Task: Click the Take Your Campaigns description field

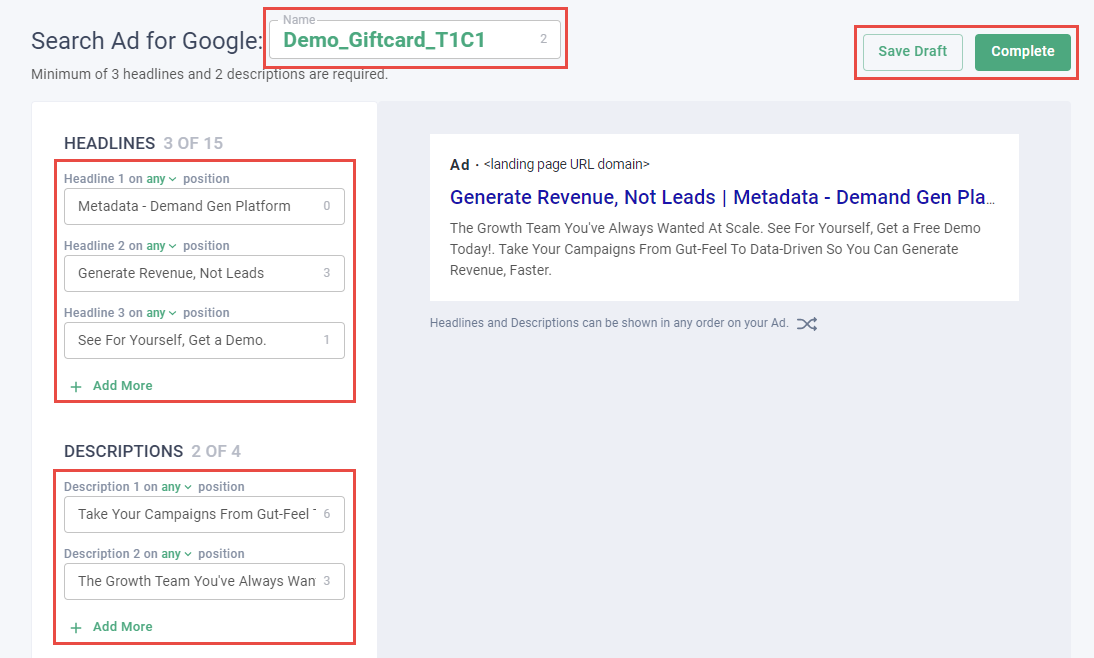Action: point(195,515)
